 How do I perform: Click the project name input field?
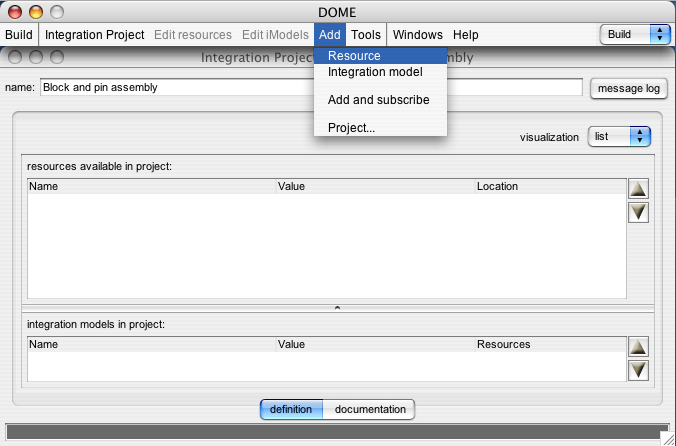point(311,87)
